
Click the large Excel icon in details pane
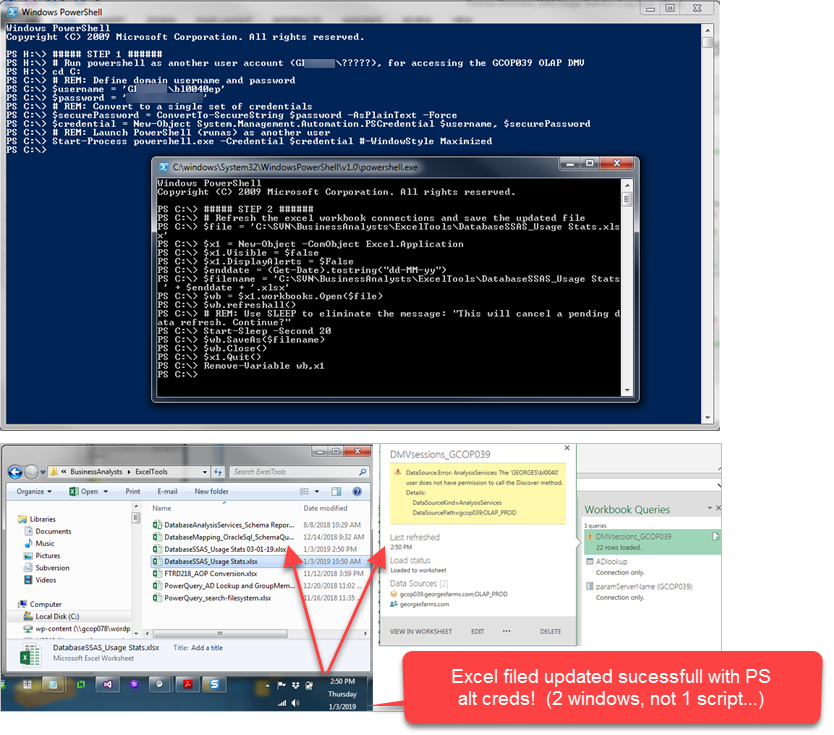pyautogui.click(x=30, y=654)
